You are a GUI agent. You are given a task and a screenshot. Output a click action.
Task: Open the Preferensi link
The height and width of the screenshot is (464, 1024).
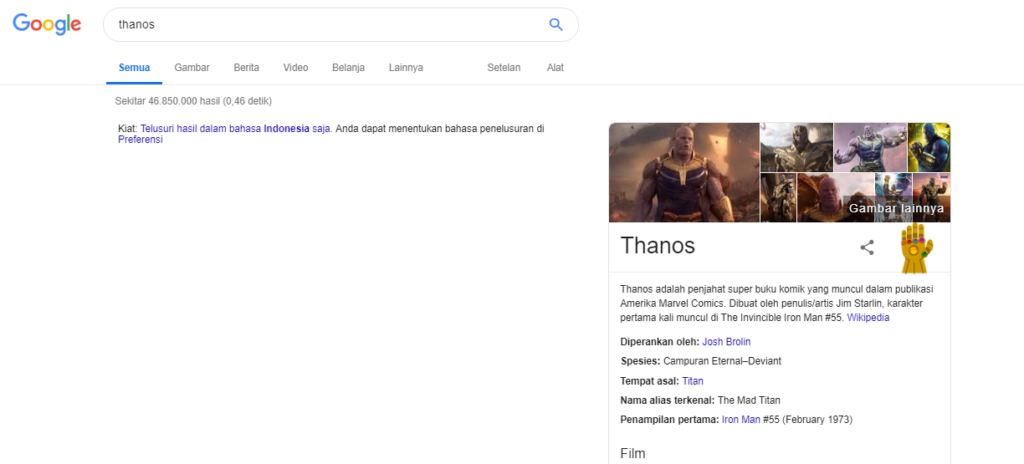140,139
